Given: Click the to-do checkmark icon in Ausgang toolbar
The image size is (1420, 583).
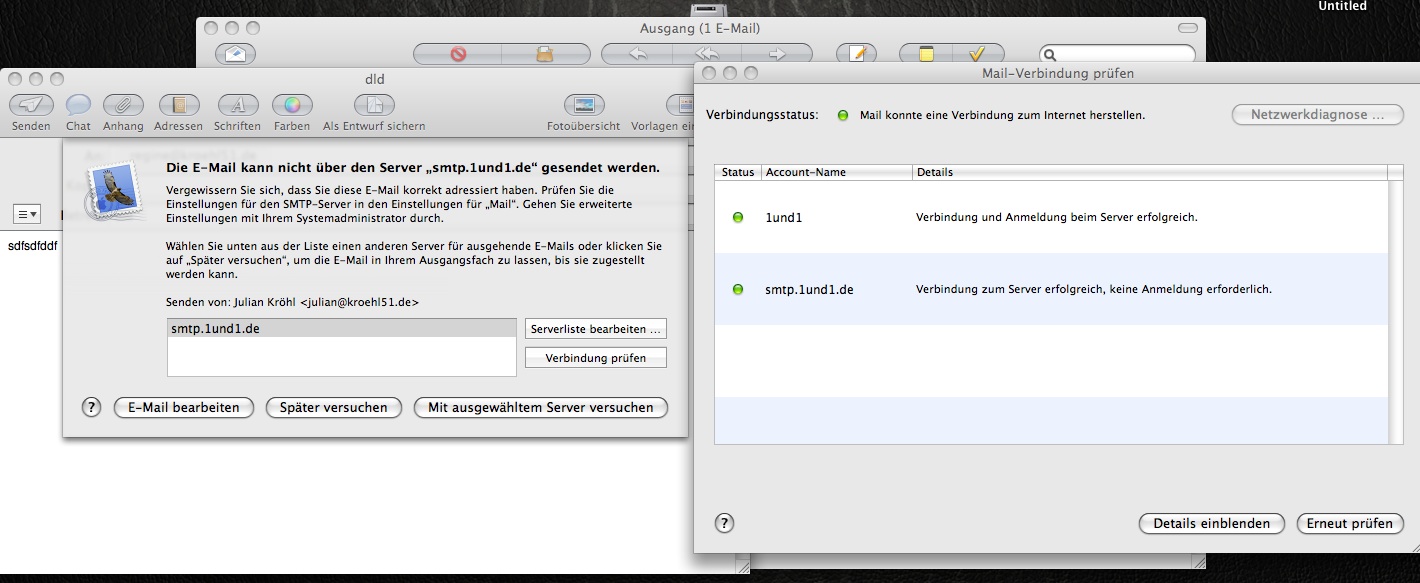Looking at the screenshot, I should [978, 54].
